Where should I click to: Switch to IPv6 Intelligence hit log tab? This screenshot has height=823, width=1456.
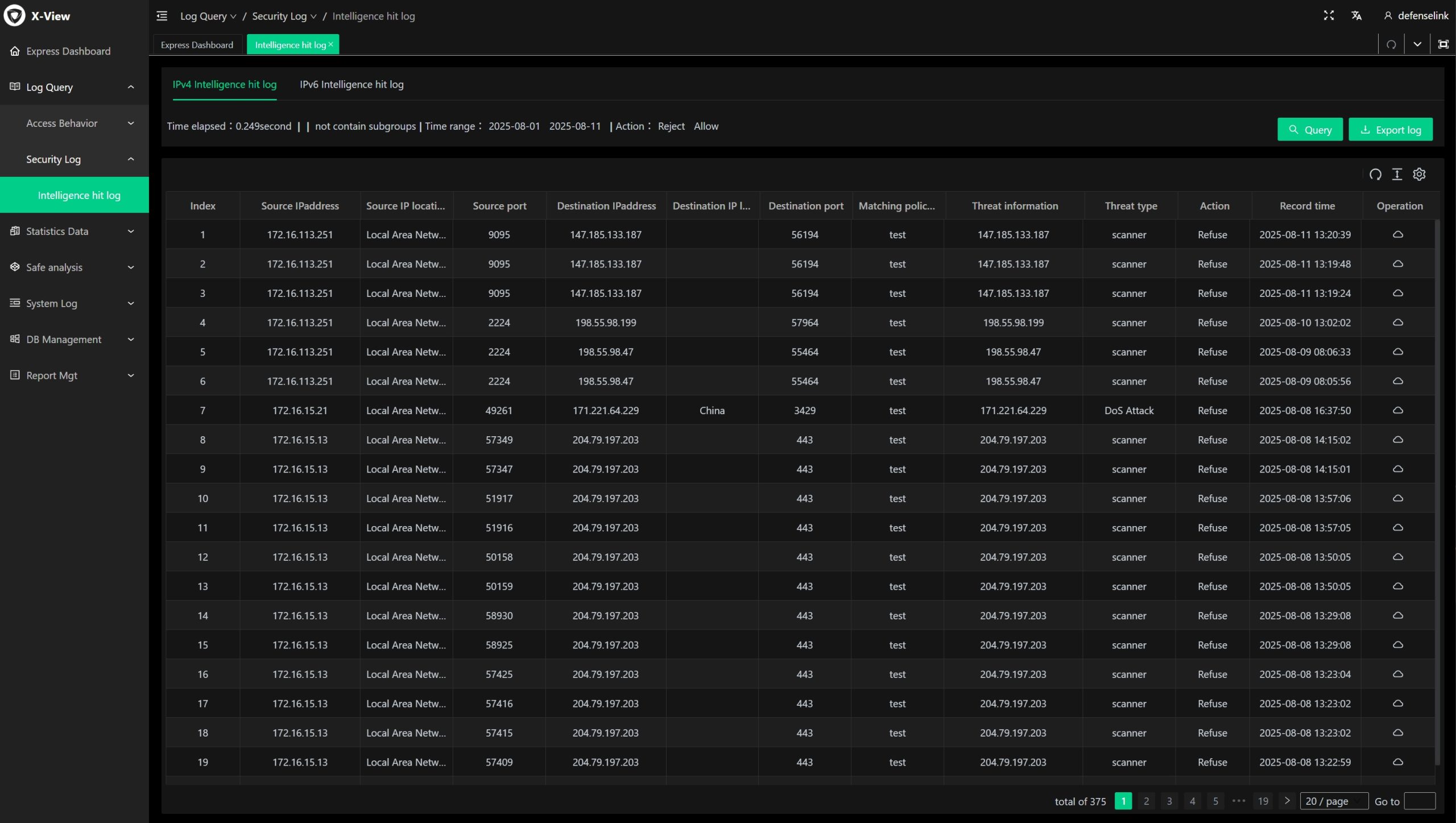click(x=351, y=84)
